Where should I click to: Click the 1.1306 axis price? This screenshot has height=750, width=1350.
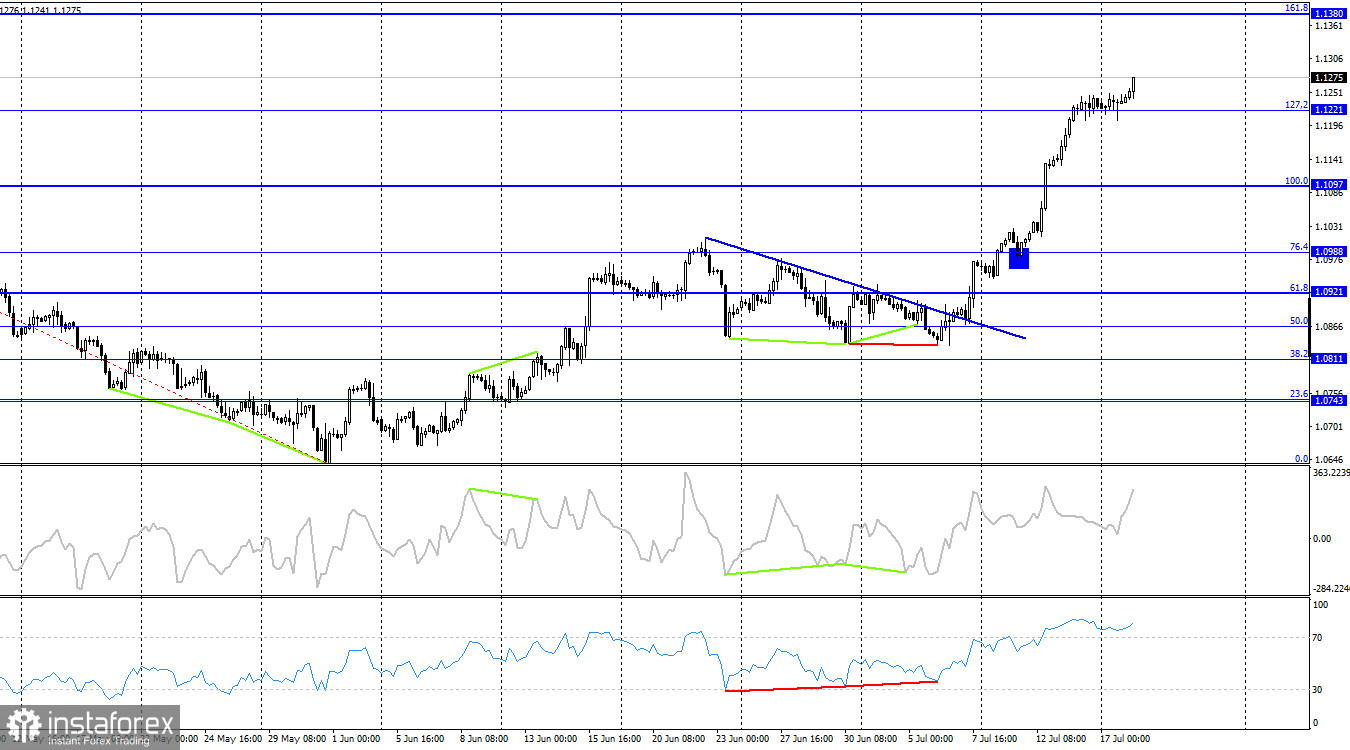click(1330, 59)
